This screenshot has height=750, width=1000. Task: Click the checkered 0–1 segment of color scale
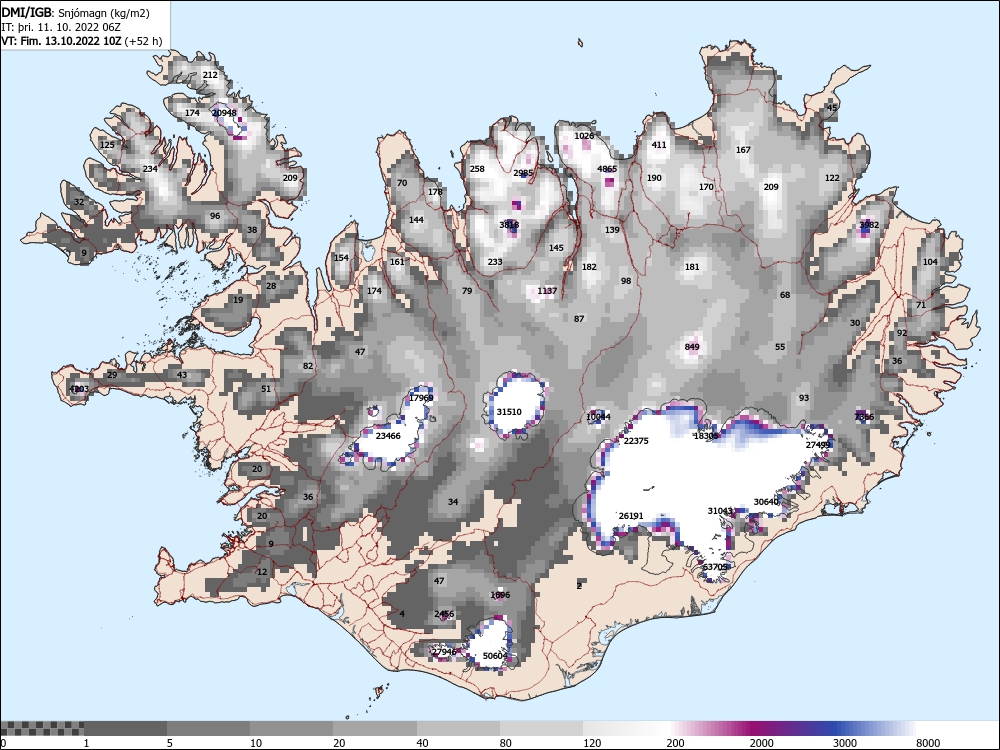[x=42, y=728]
